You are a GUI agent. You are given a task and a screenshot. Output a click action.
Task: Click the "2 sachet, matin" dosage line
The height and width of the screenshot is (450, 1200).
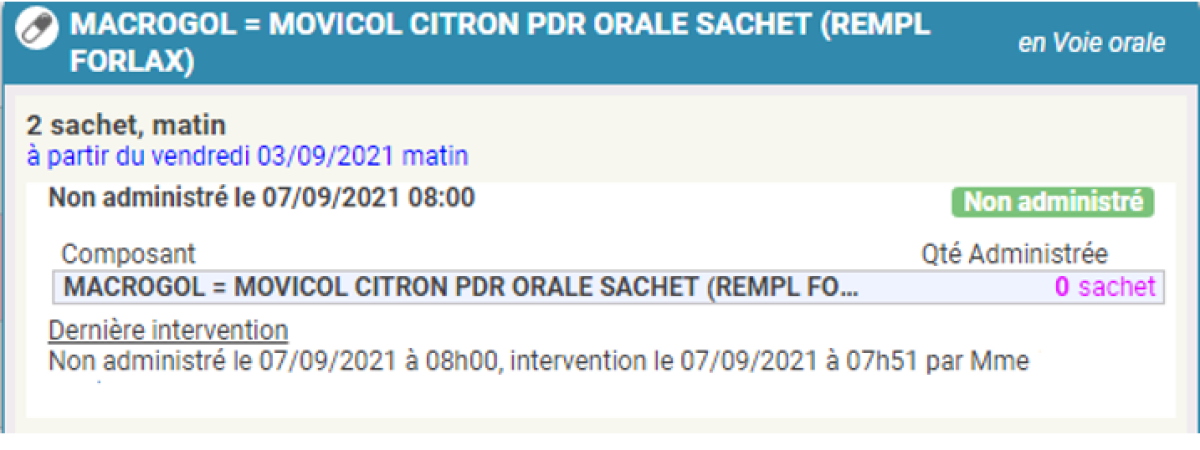pos(127,125)
